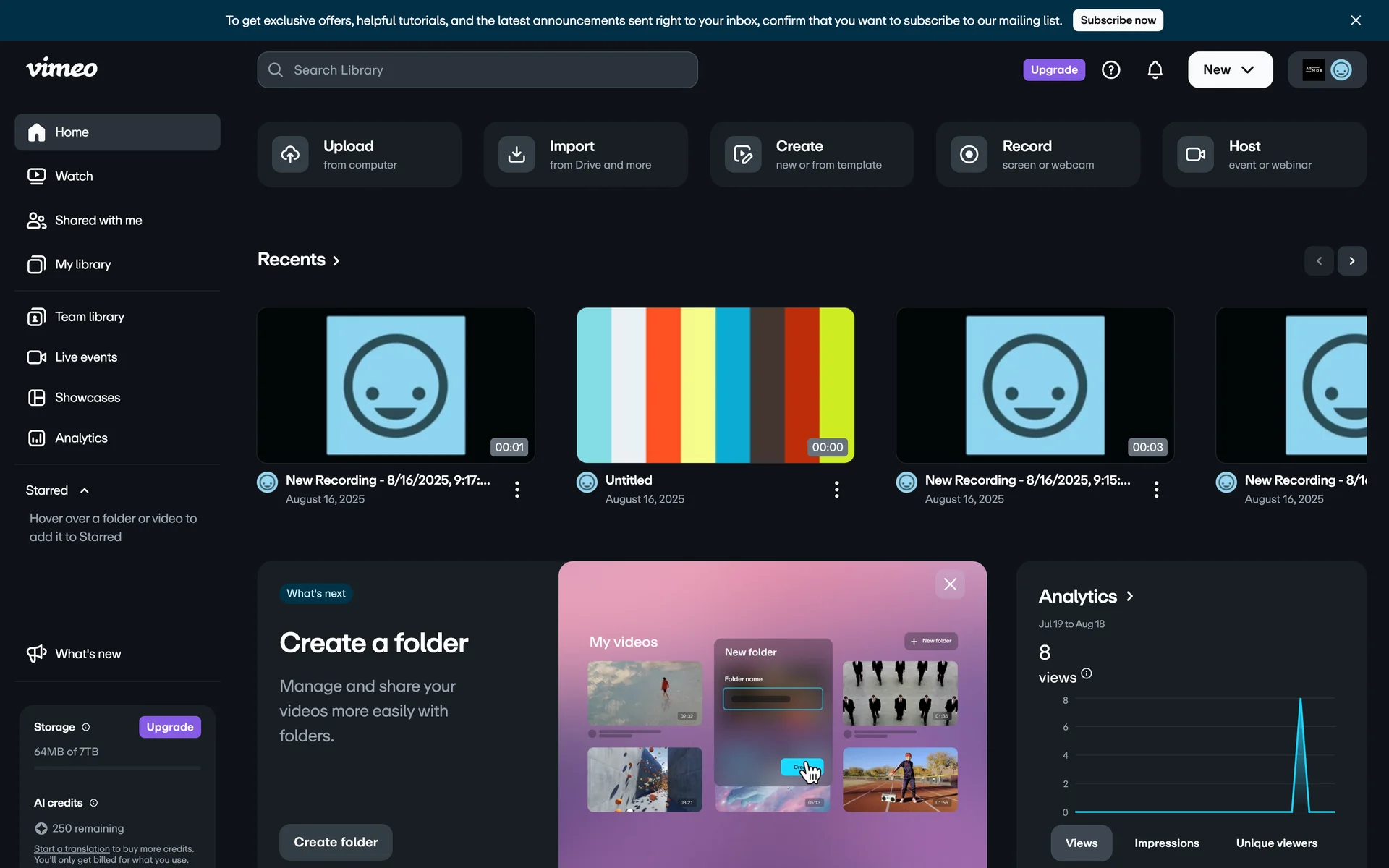Viewport: 1389px width, 868px height.
Task: Open What's new megaphone item
Action: pos(87,654)
